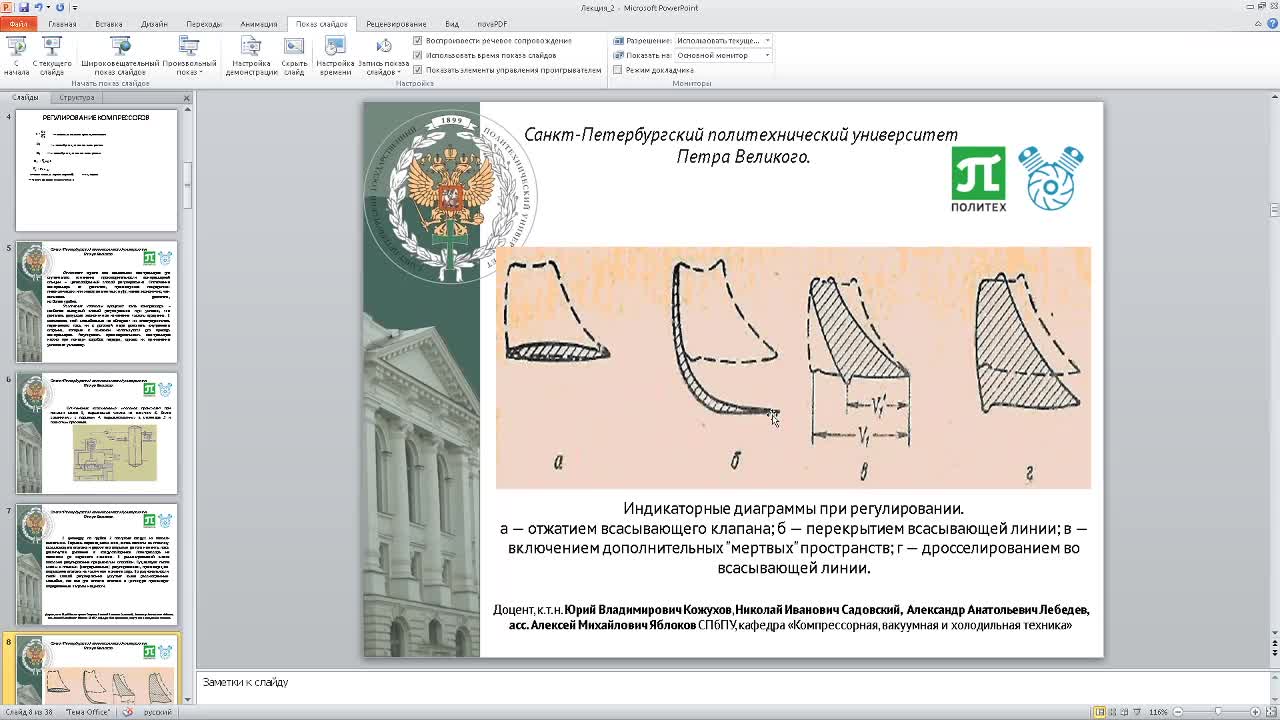Click caption text Индикаторные диаграммы при регулировании

tap(793, 509)
